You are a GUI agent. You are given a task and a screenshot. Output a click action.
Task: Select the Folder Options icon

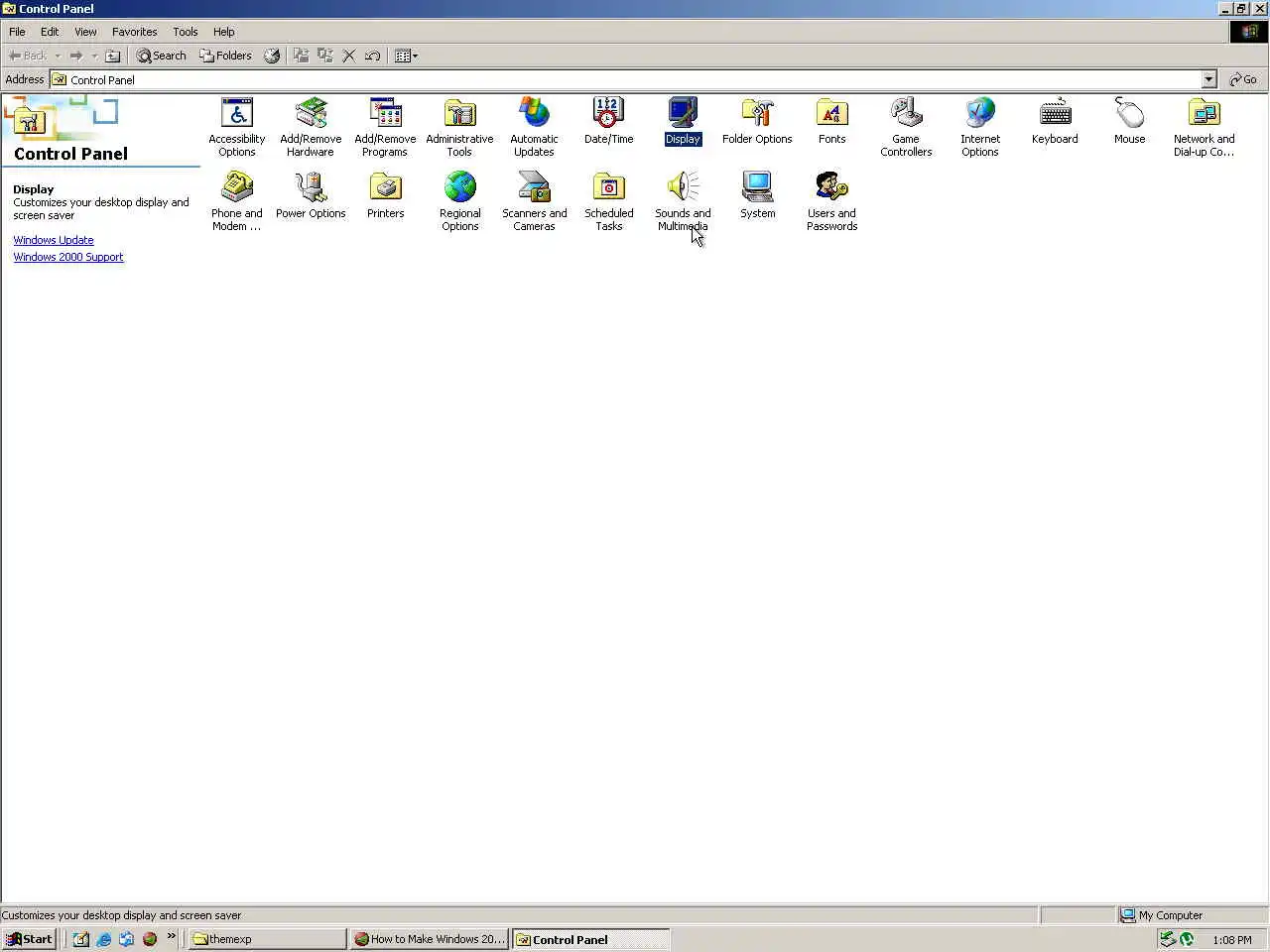click(x=757, y=121)
